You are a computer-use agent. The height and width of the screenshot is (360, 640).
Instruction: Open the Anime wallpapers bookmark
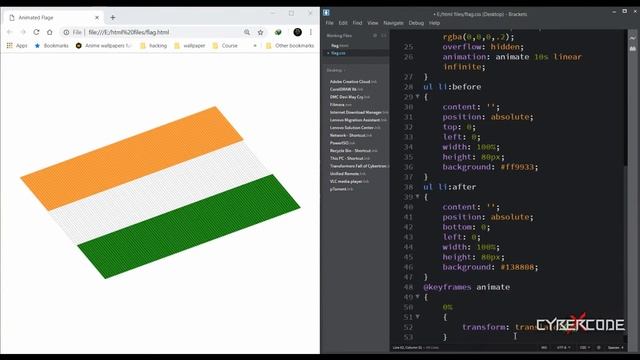(104, 46)
